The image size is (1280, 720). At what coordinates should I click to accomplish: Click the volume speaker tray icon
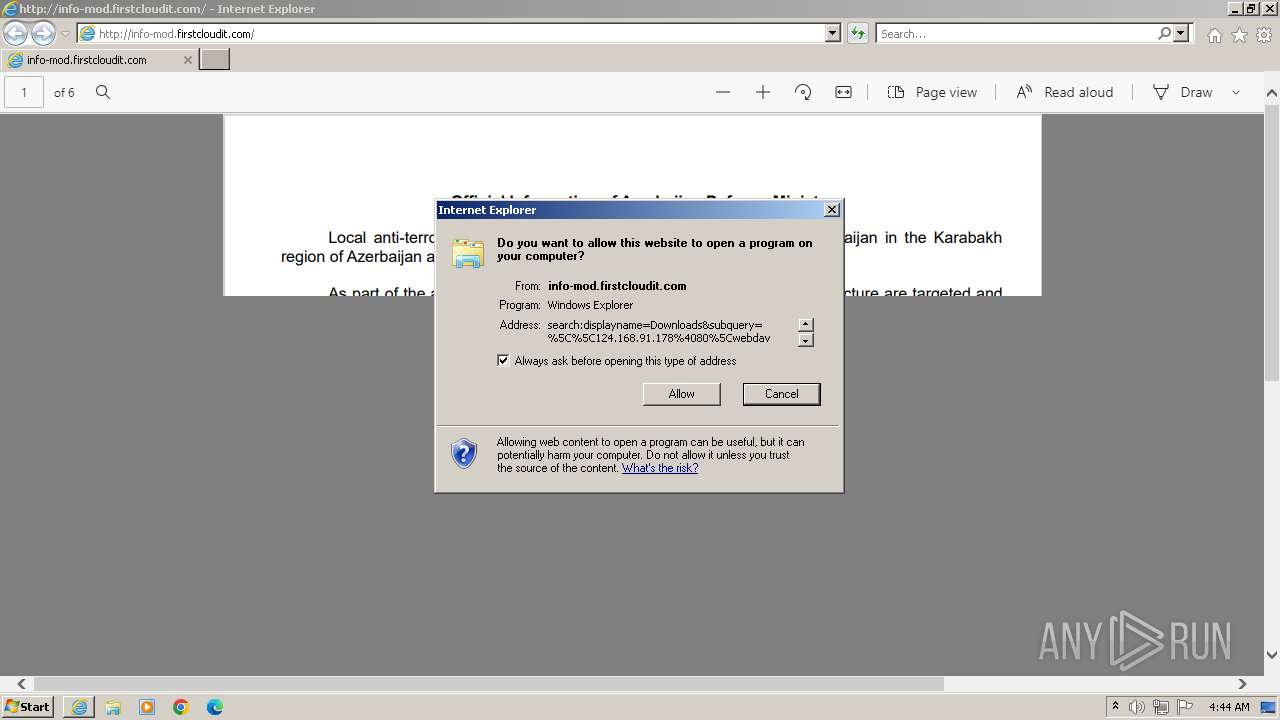(1137, 707)
